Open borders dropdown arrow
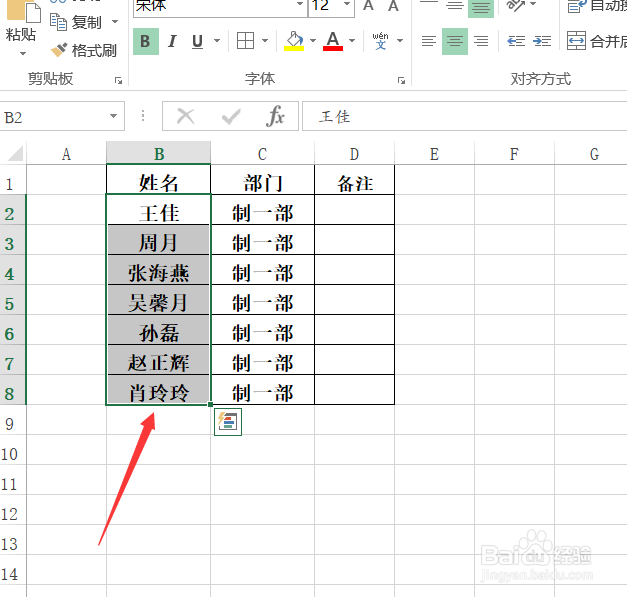This screenshot has width=627, height=597. 265,41
